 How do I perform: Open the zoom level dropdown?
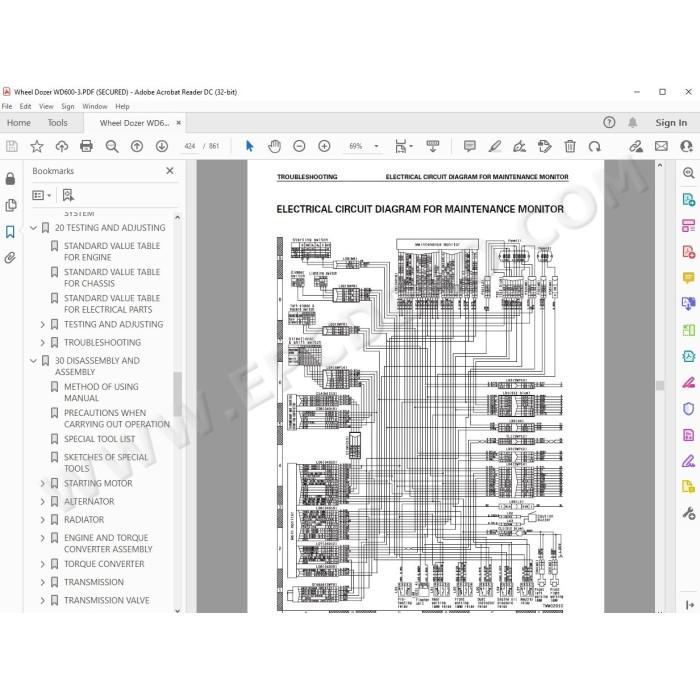376,146
